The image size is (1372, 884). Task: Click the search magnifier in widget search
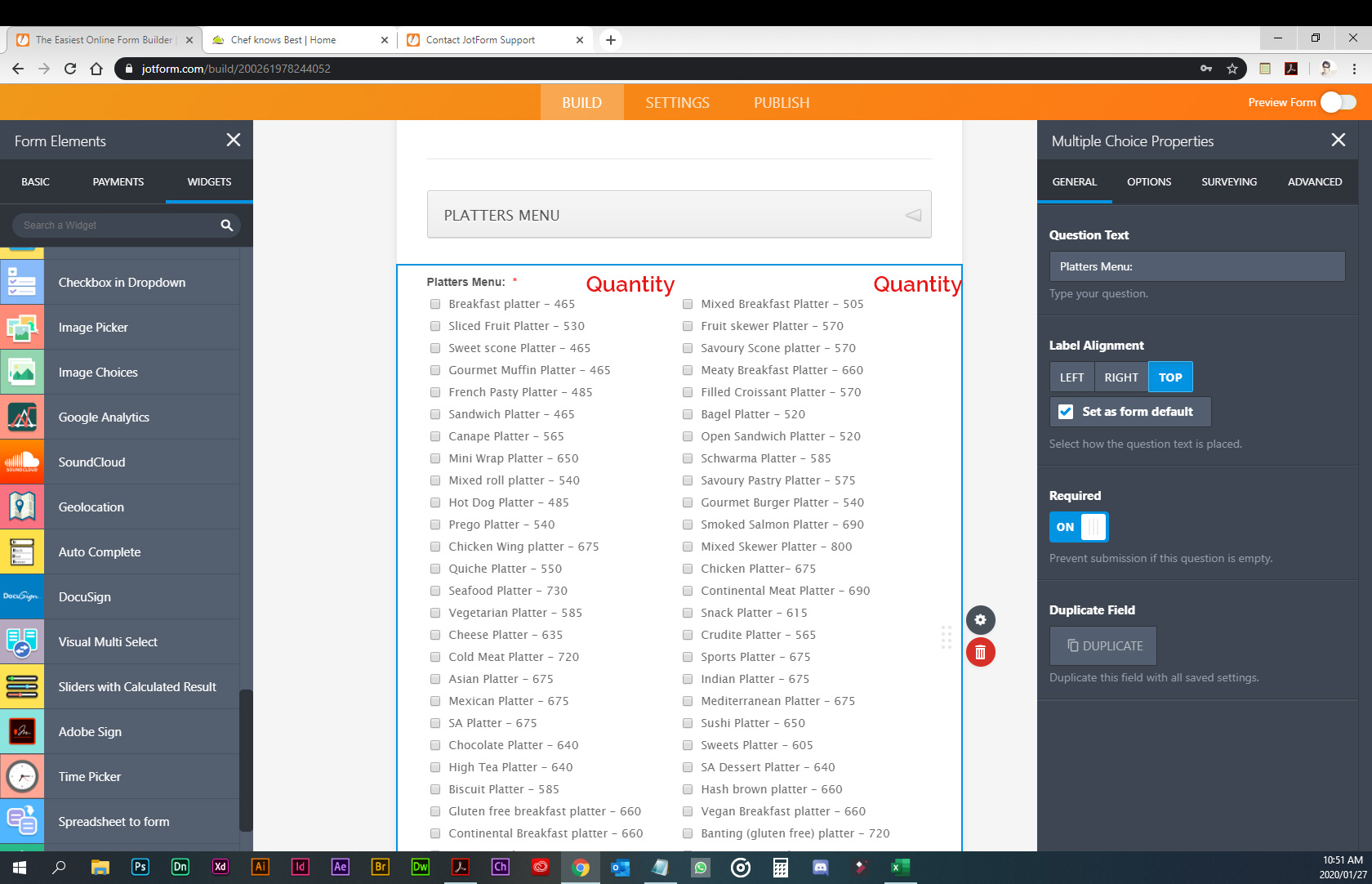tap(227, 225)
